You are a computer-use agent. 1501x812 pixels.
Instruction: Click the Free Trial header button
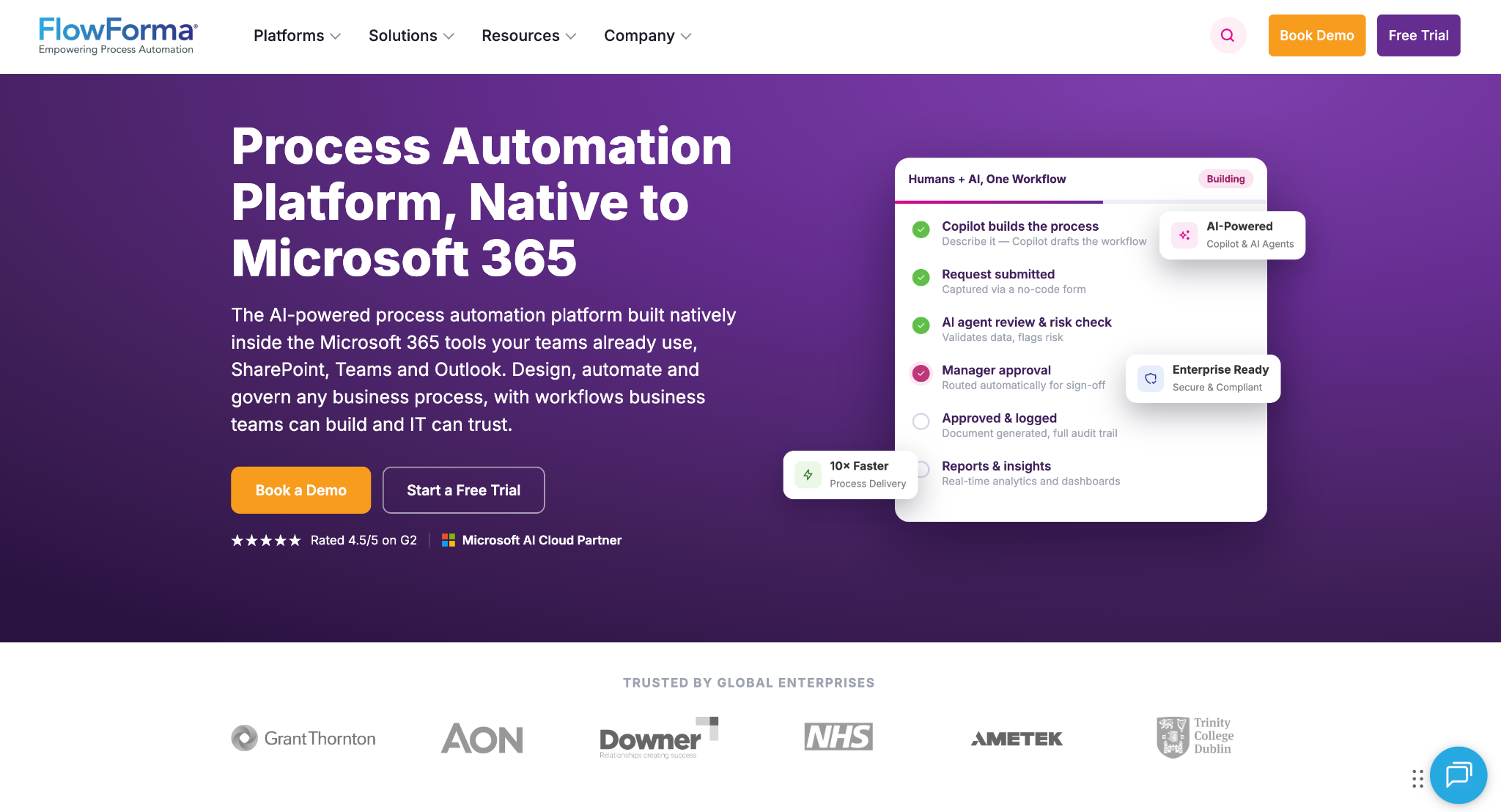pos(1419,35)
